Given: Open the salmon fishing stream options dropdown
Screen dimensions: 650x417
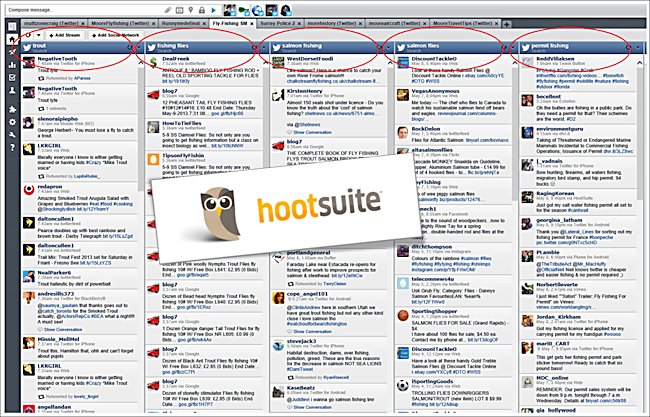Looking at the screenshot, I should (388, 48).
